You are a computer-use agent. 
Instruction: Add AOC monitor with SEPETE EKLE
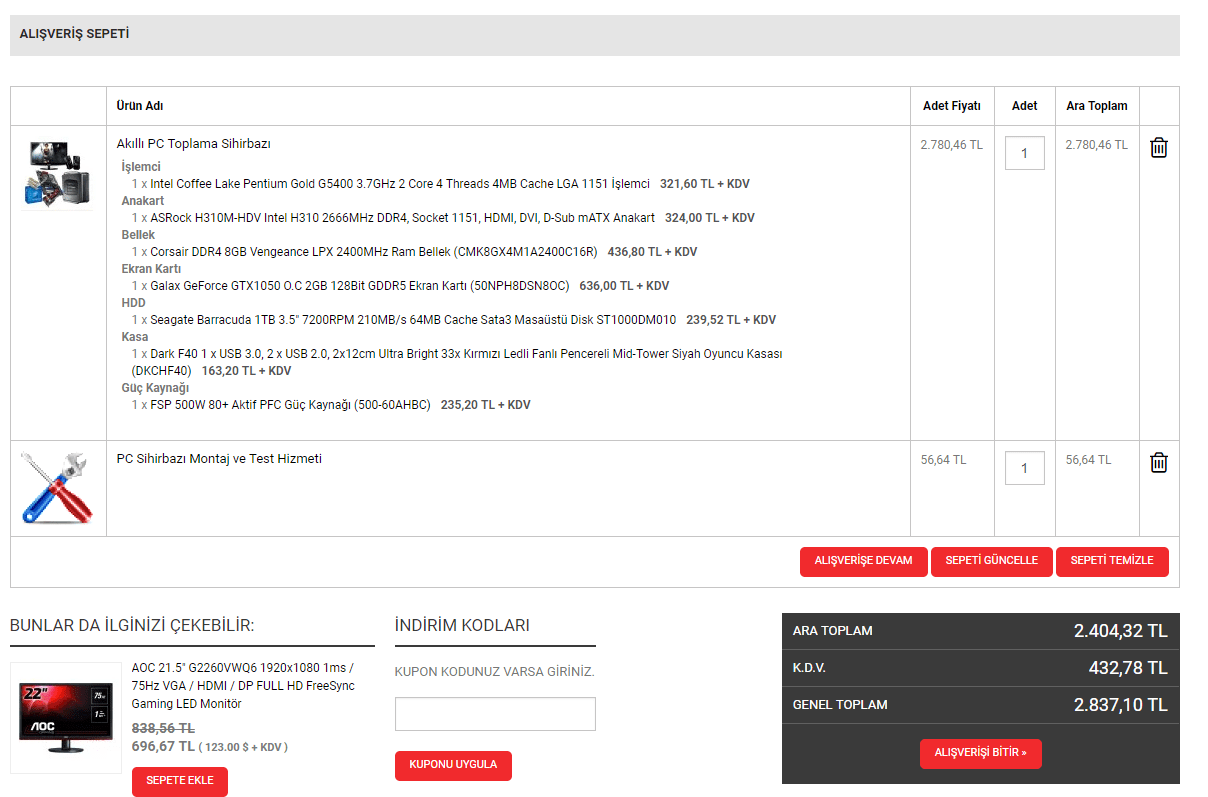pyautogui.click(x=180, y=782)
